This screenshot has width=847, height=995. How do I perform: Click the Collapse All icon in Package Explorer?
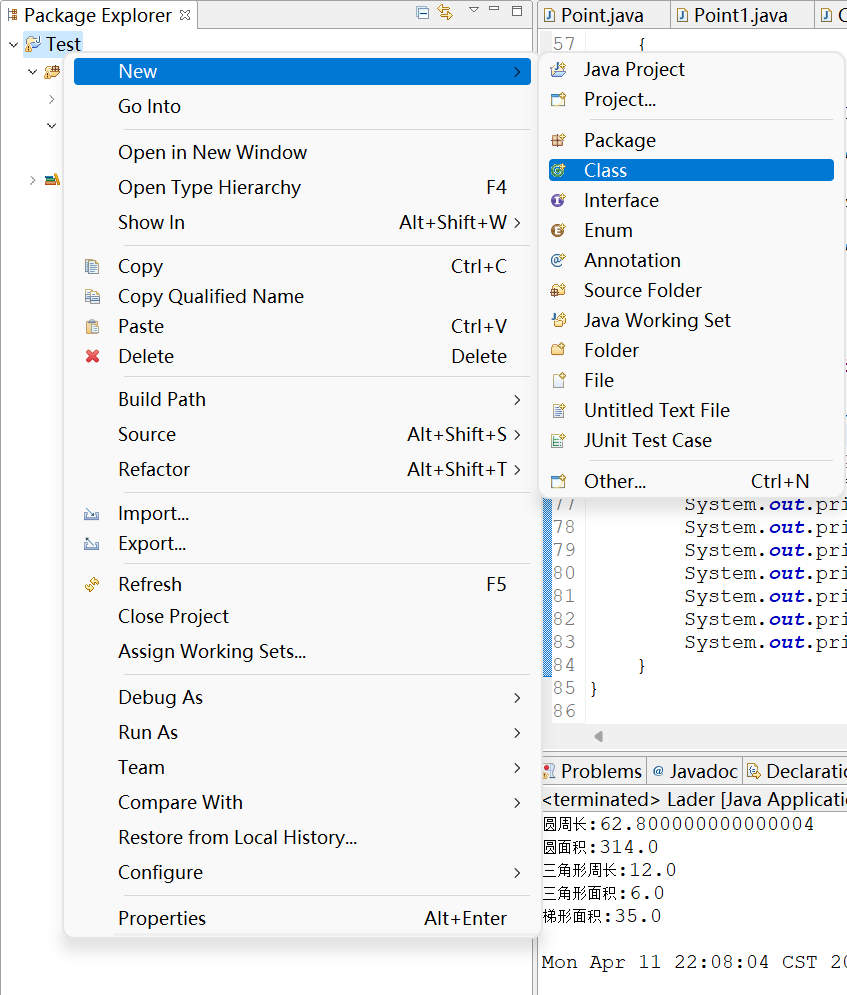click(422, 13)
